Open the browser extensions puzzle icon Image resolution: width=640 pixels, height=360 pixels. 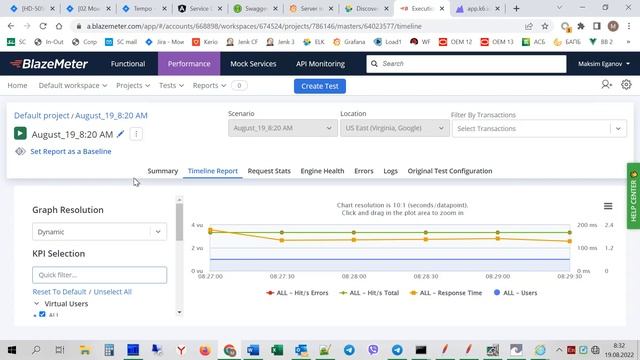[581, 26]
